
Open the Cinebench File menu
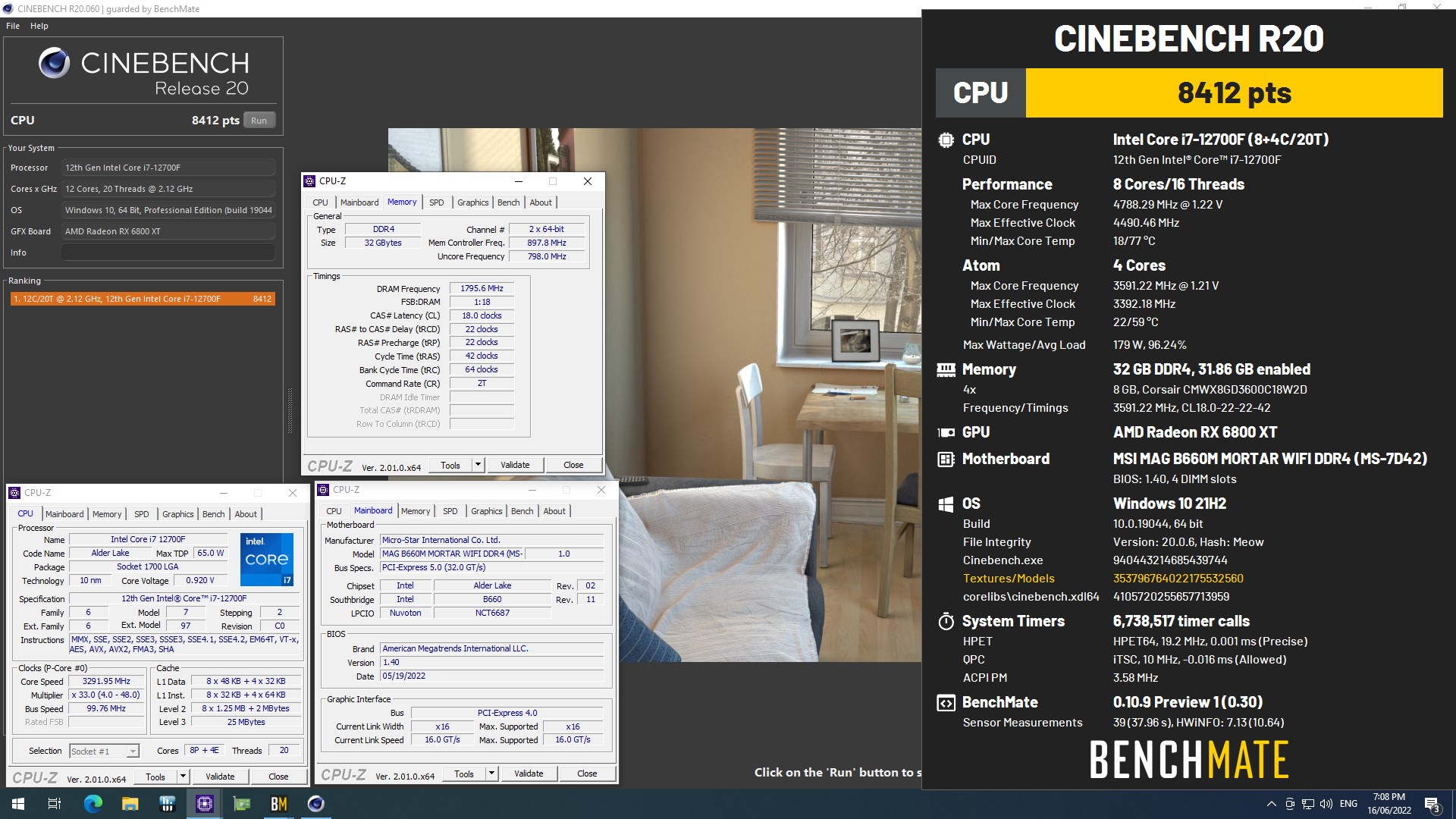pos(13,26)
